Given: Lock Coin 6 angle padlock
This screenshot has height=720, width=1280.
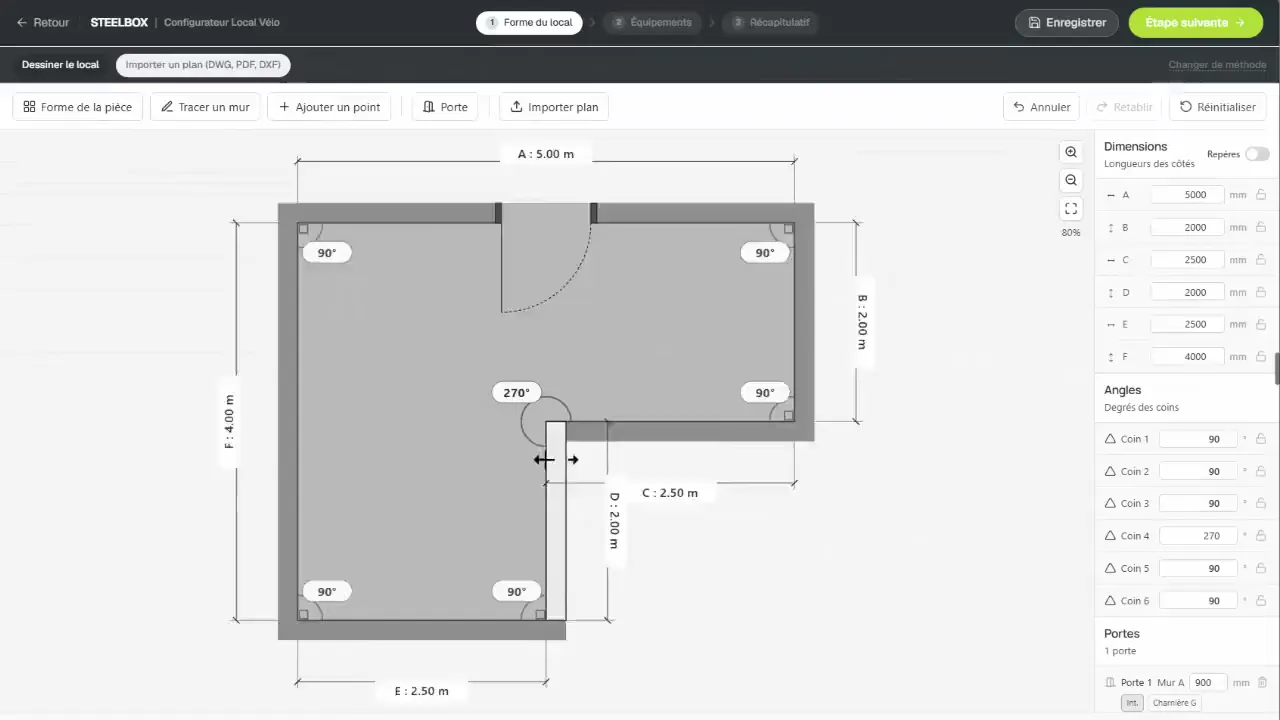Looking at the screenshot, I should [1261, 601].
